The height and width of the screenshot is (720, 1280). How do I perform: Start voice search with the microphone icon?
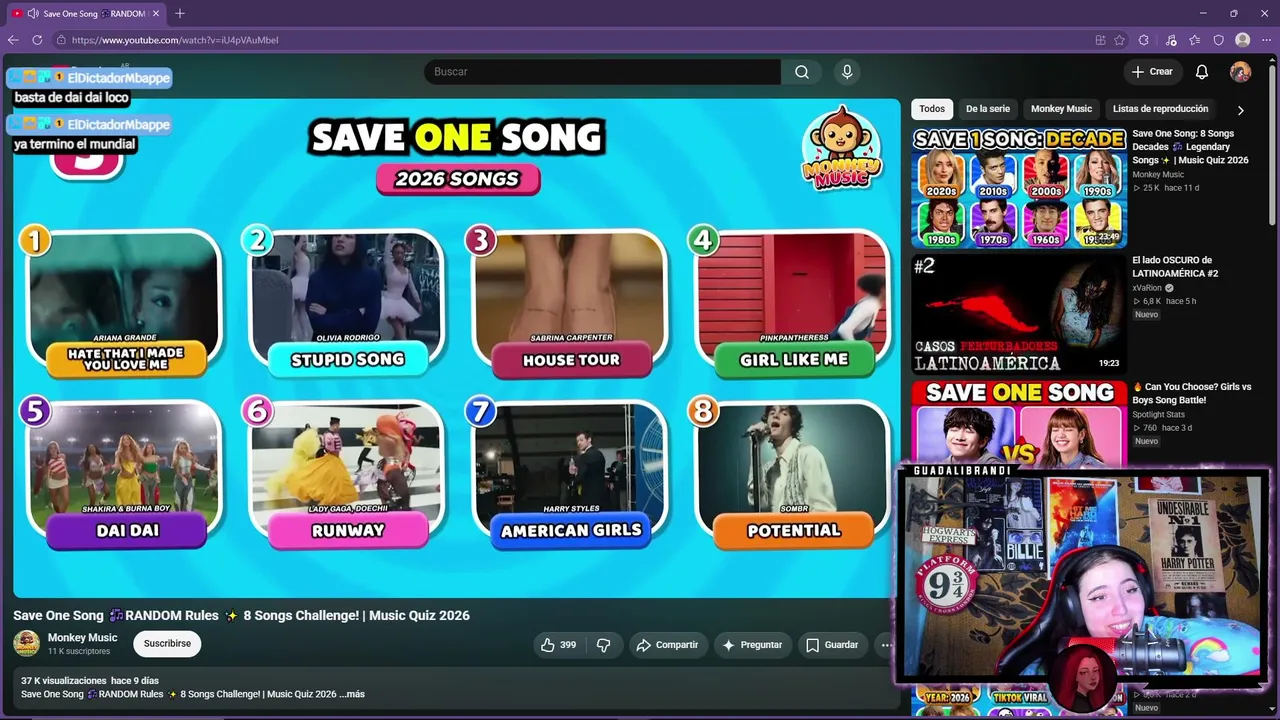pos(847,72)
